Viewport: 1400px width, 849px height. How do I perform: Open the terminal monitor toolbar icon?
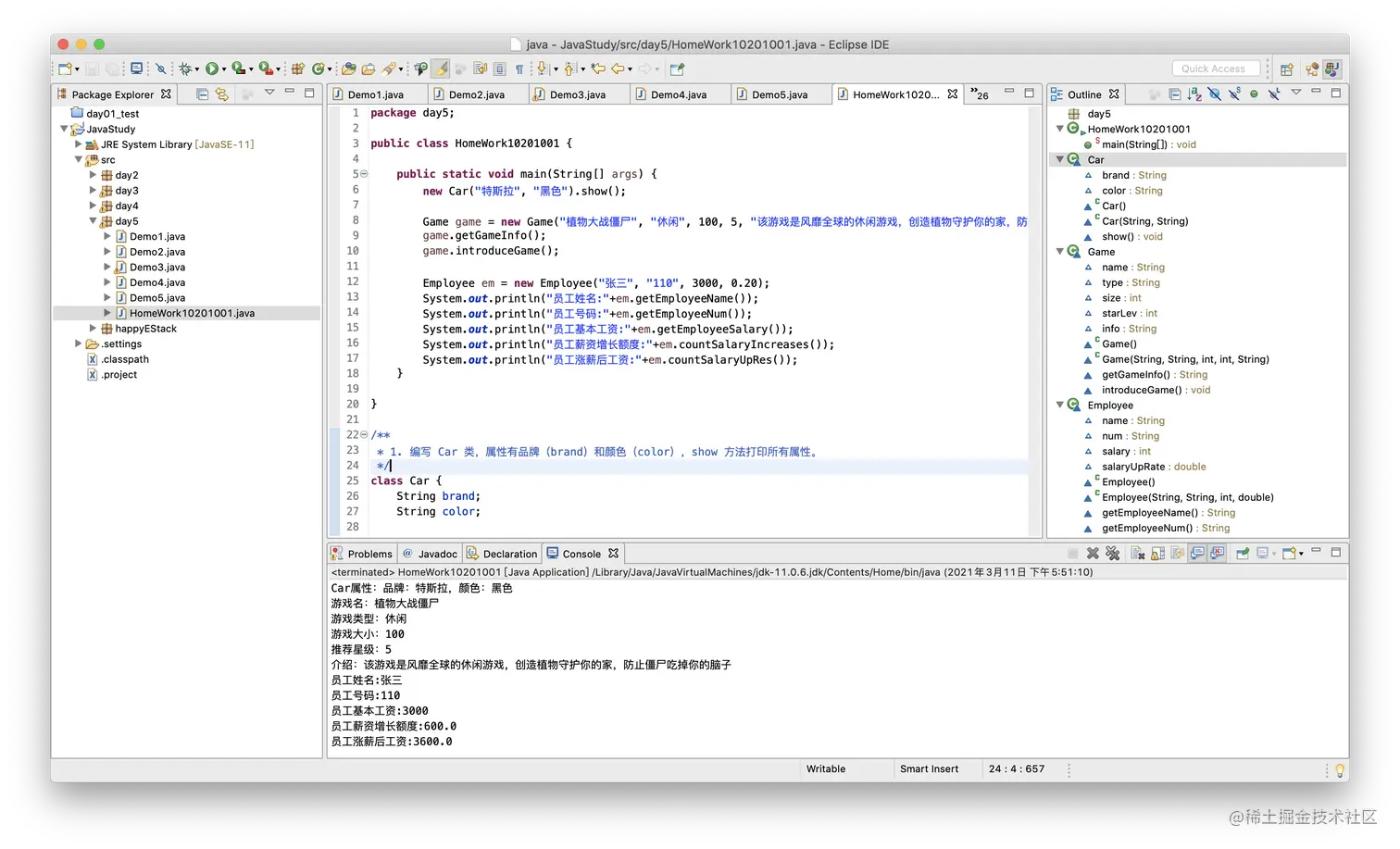(x=136, y=69)
